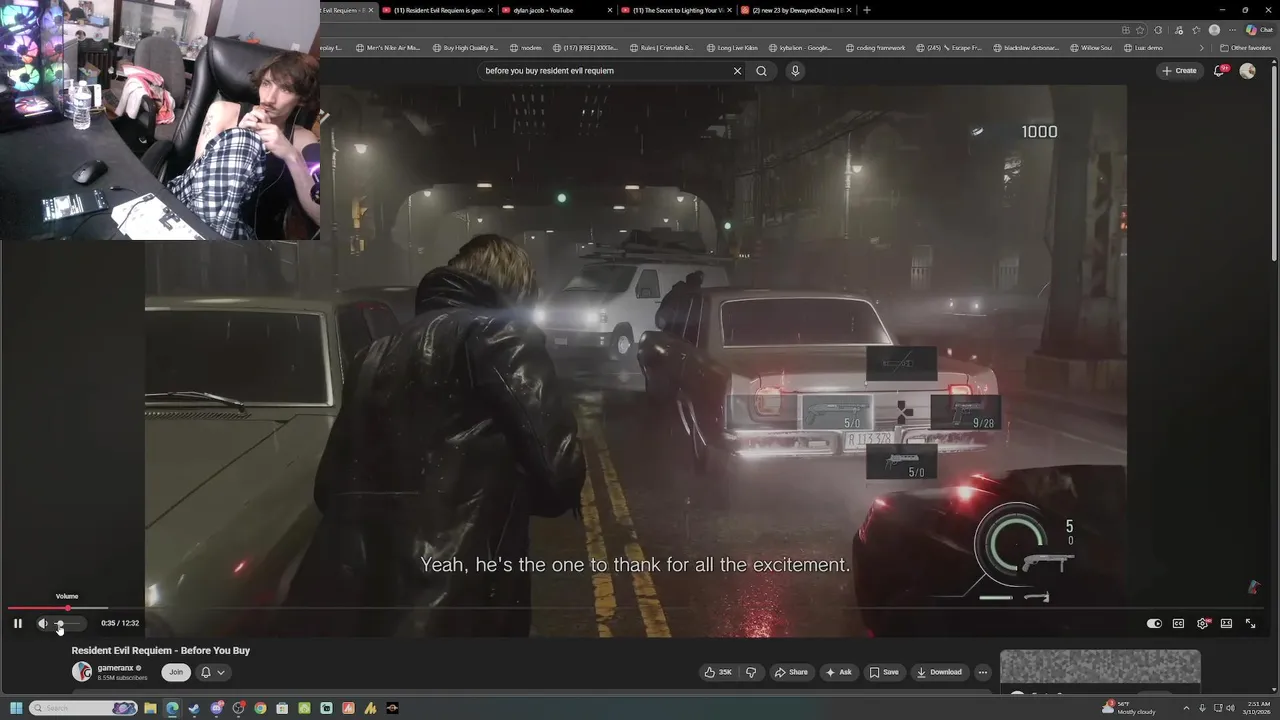Image resolution: width=1280 pixels, height=720 pixels.
Task: Start voice search with microphone
Action: coord(795,71)
